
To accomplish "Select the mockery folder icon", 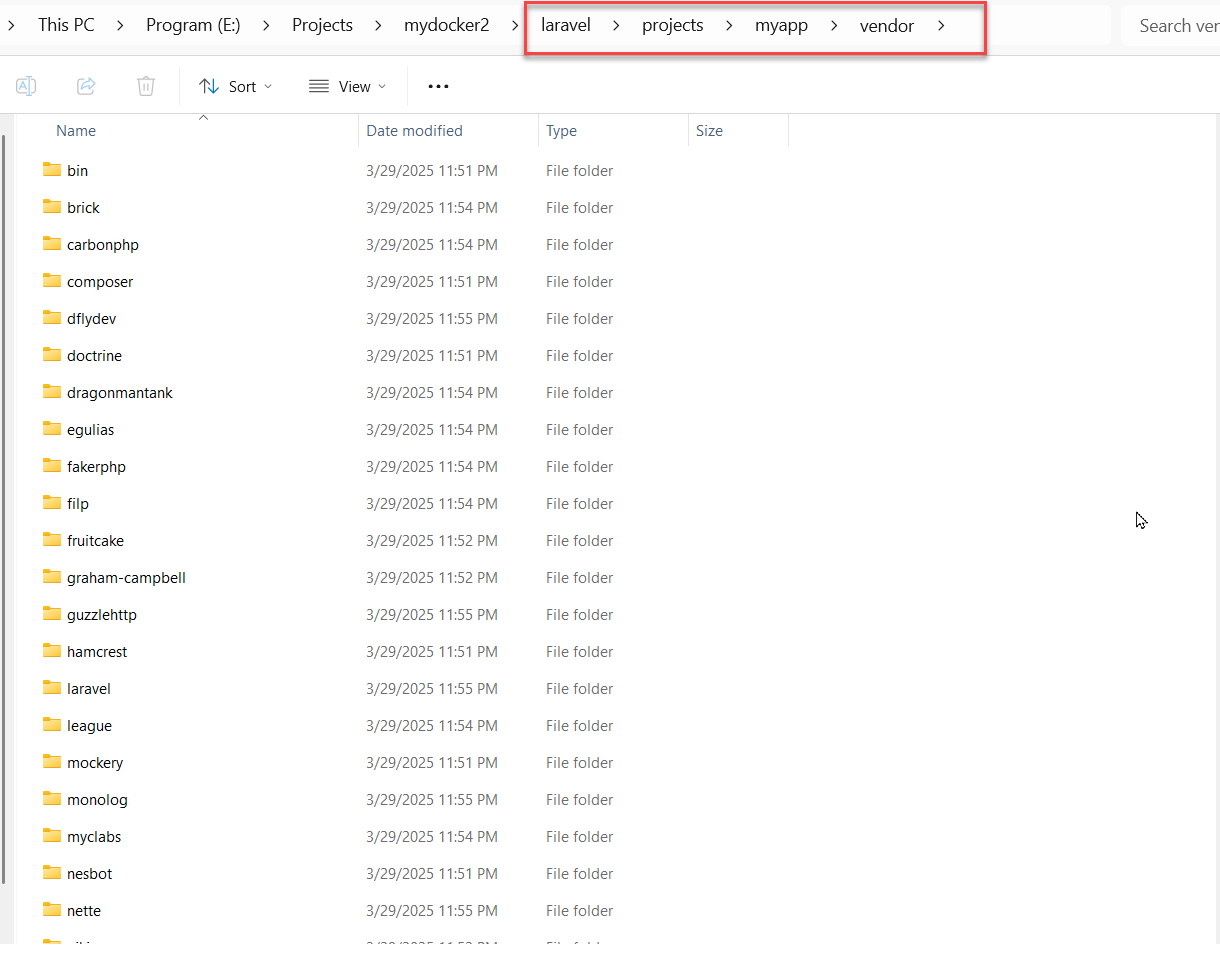I will 52,762.
